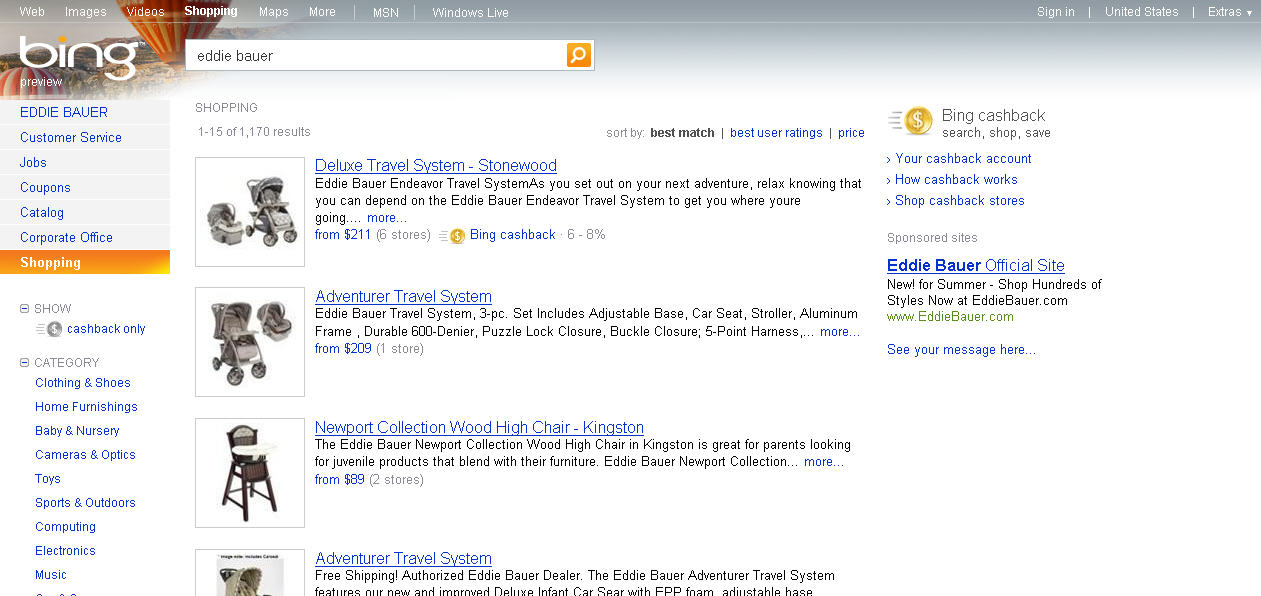
Task: Switch to the Web search tab
Action: (32, 12)
